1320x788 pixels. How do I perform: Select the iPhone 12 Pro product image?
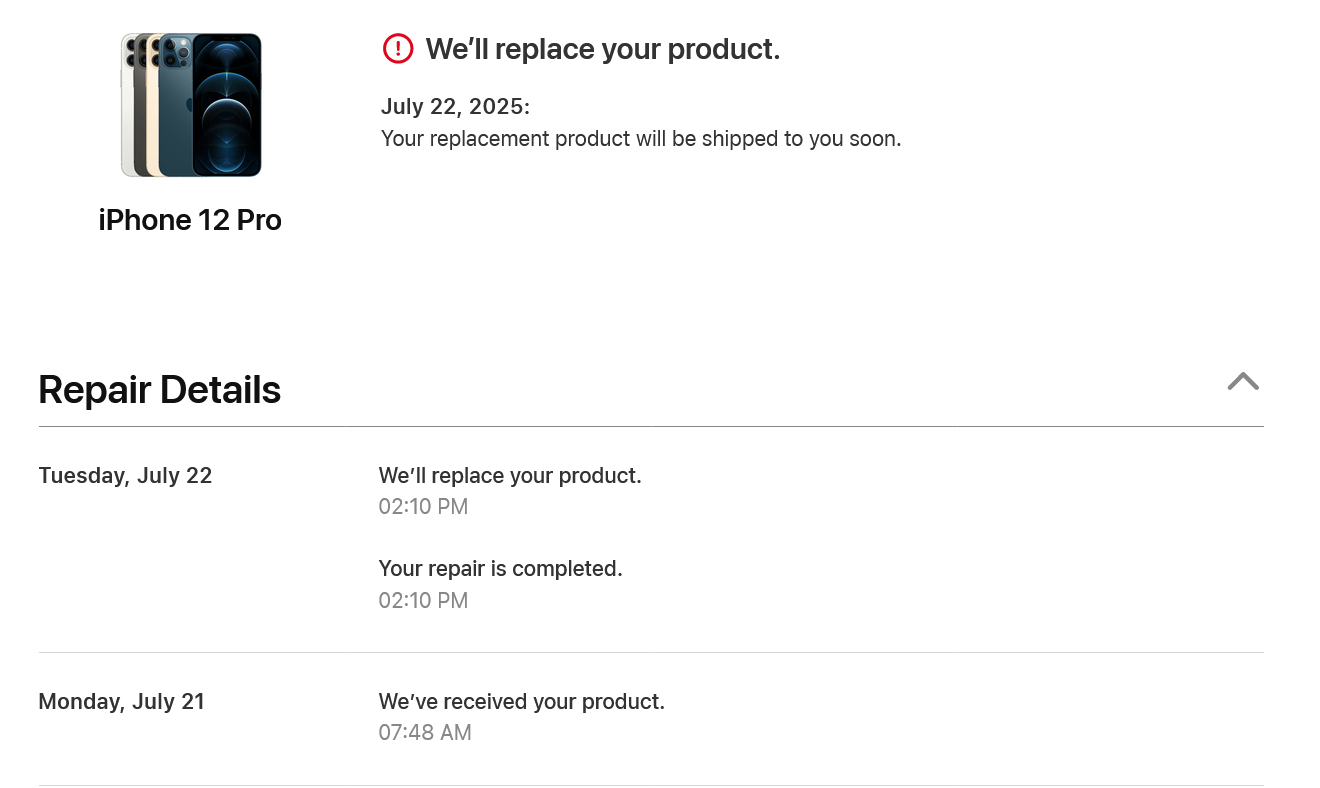click(190, 105)
